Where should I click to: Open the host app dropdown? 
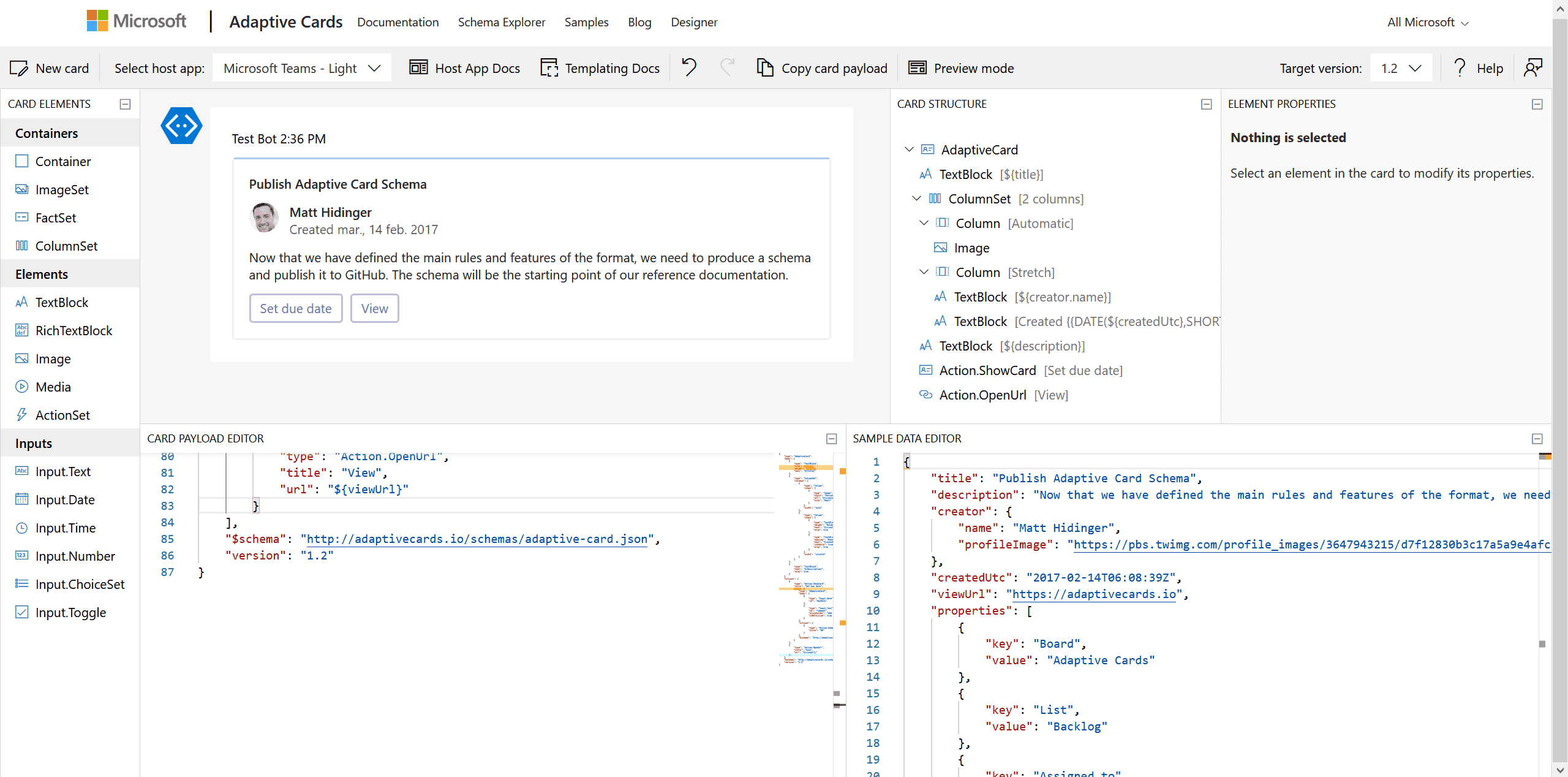click(302, 68)
